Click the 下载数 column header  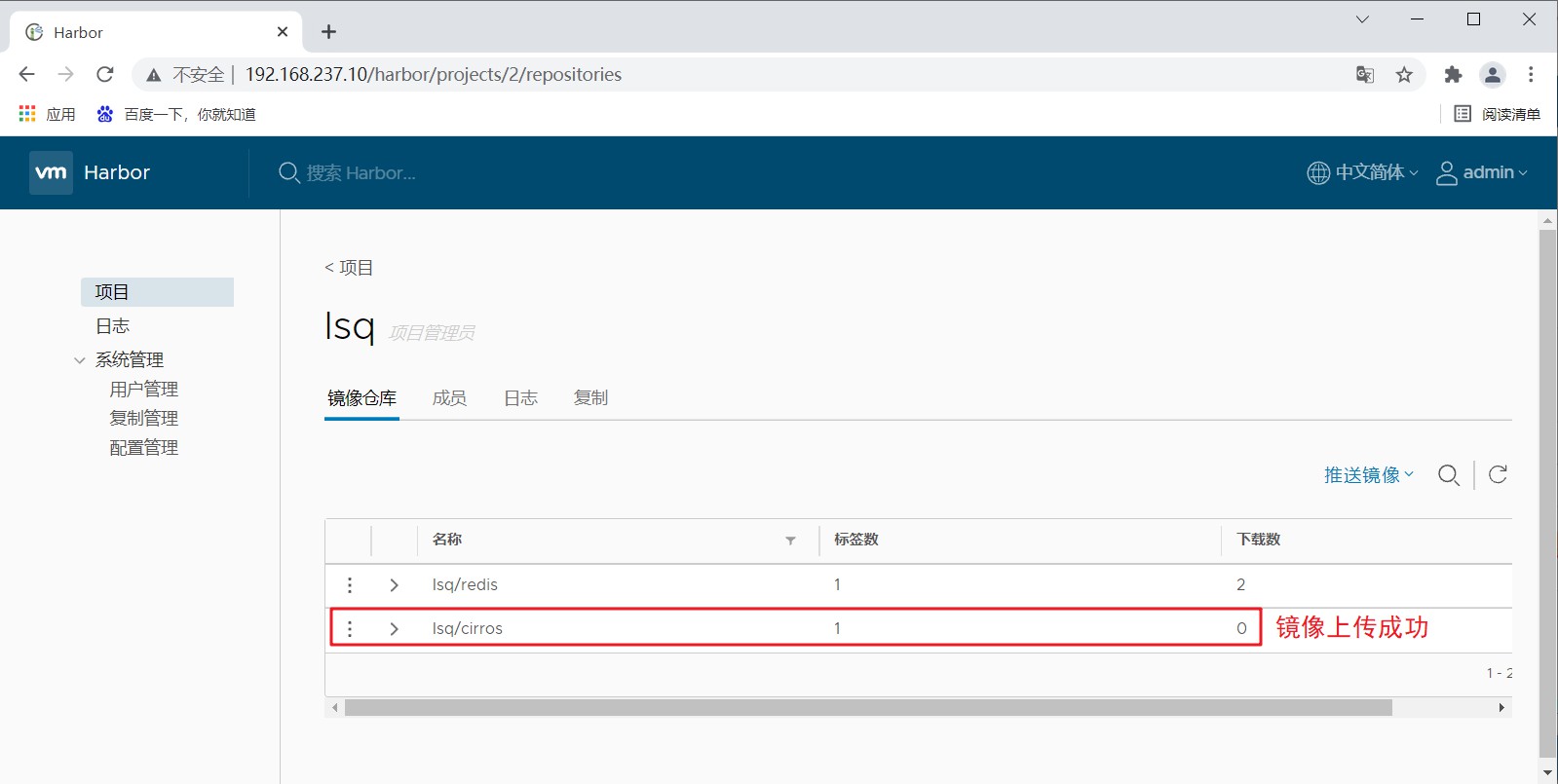click(1259, 540)
